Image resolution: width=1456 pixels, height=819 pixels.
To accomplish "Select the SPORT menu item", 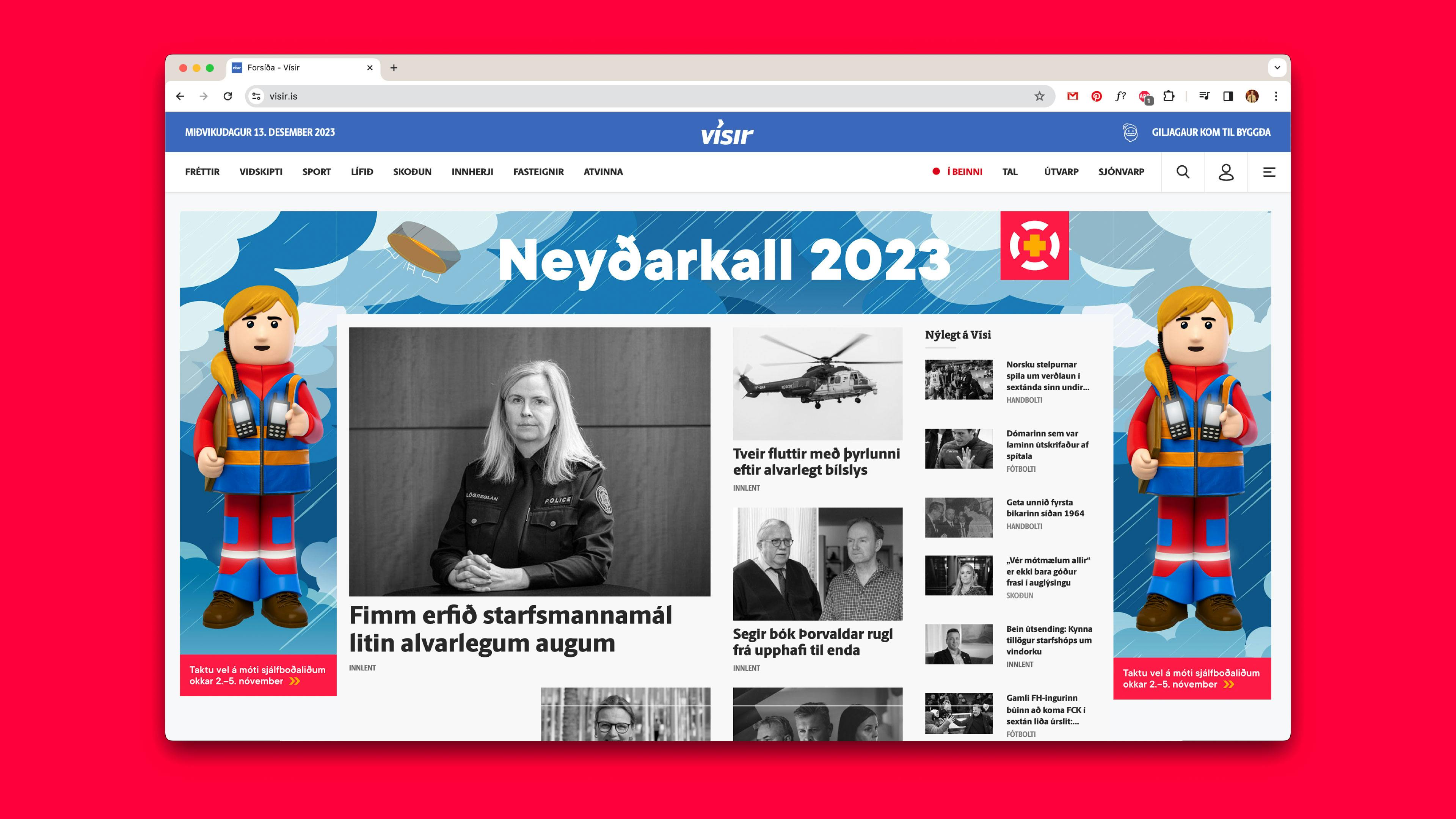I will pyautogui.click(x=316, y=172).
